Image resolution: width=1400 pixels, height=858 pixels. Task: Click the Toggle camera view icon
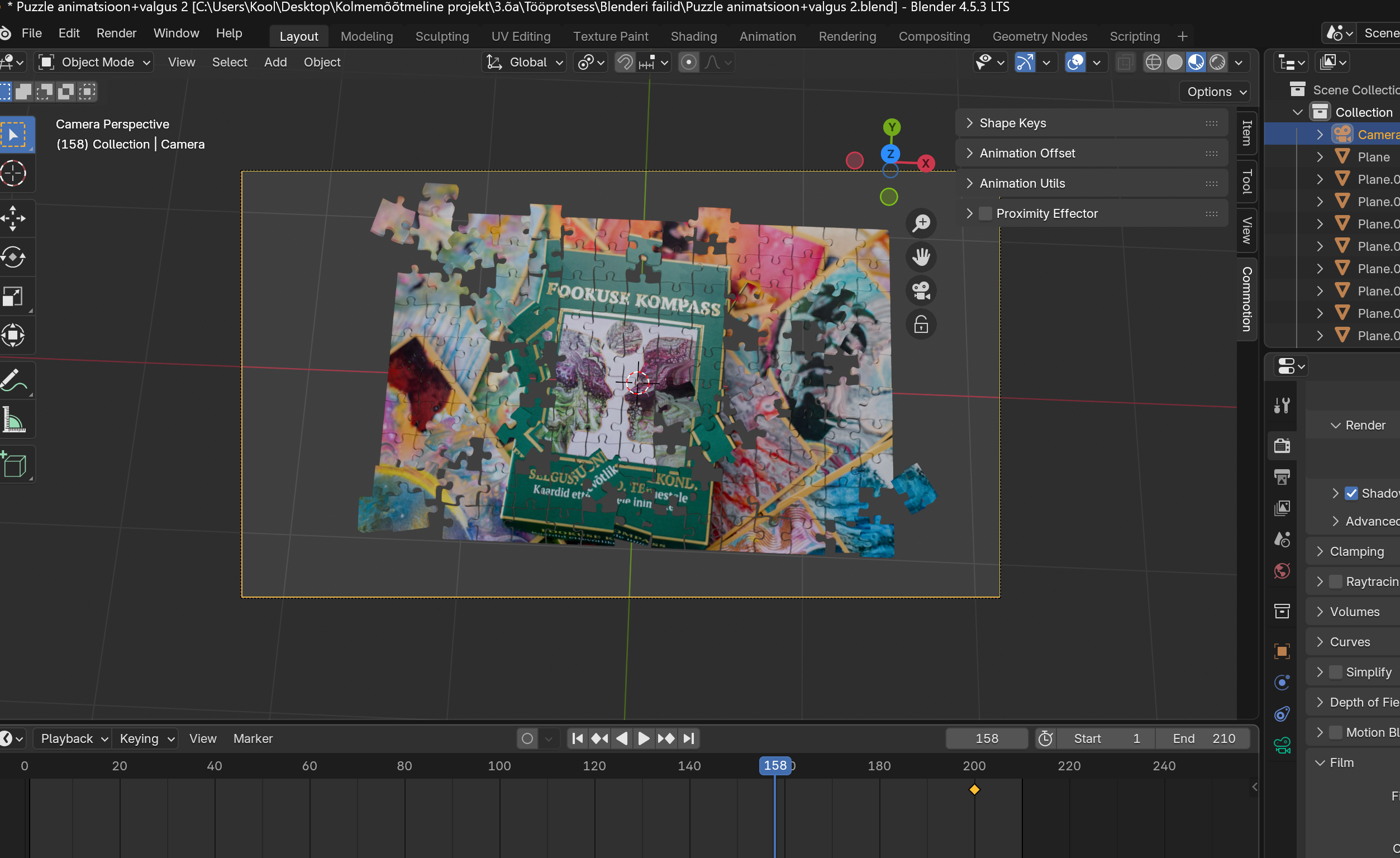point(921,290)
